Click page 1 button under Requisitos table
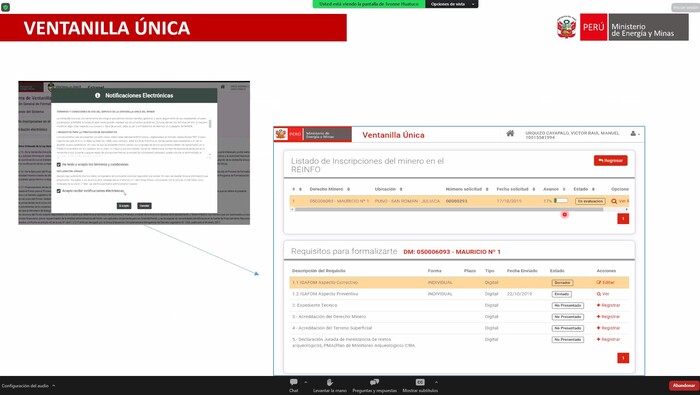Image resolution: width=700 pixels, height=395 pixels. (623, 358)
